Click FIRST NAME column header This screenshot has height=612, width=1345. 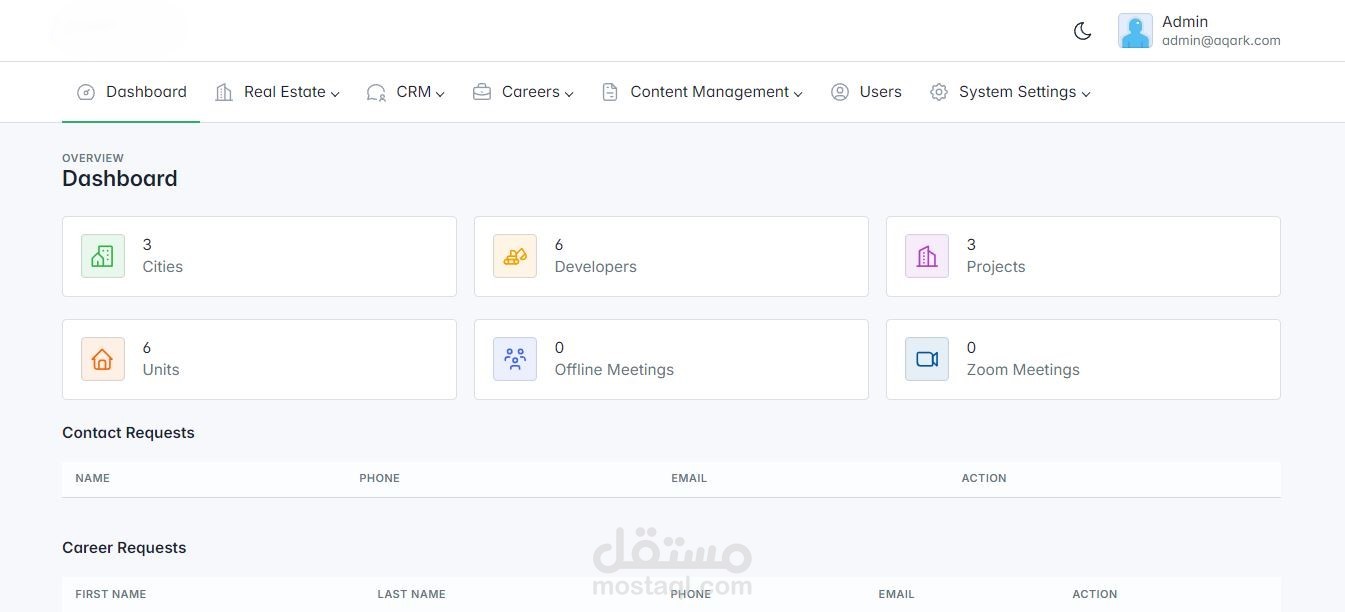click(110, 594)
